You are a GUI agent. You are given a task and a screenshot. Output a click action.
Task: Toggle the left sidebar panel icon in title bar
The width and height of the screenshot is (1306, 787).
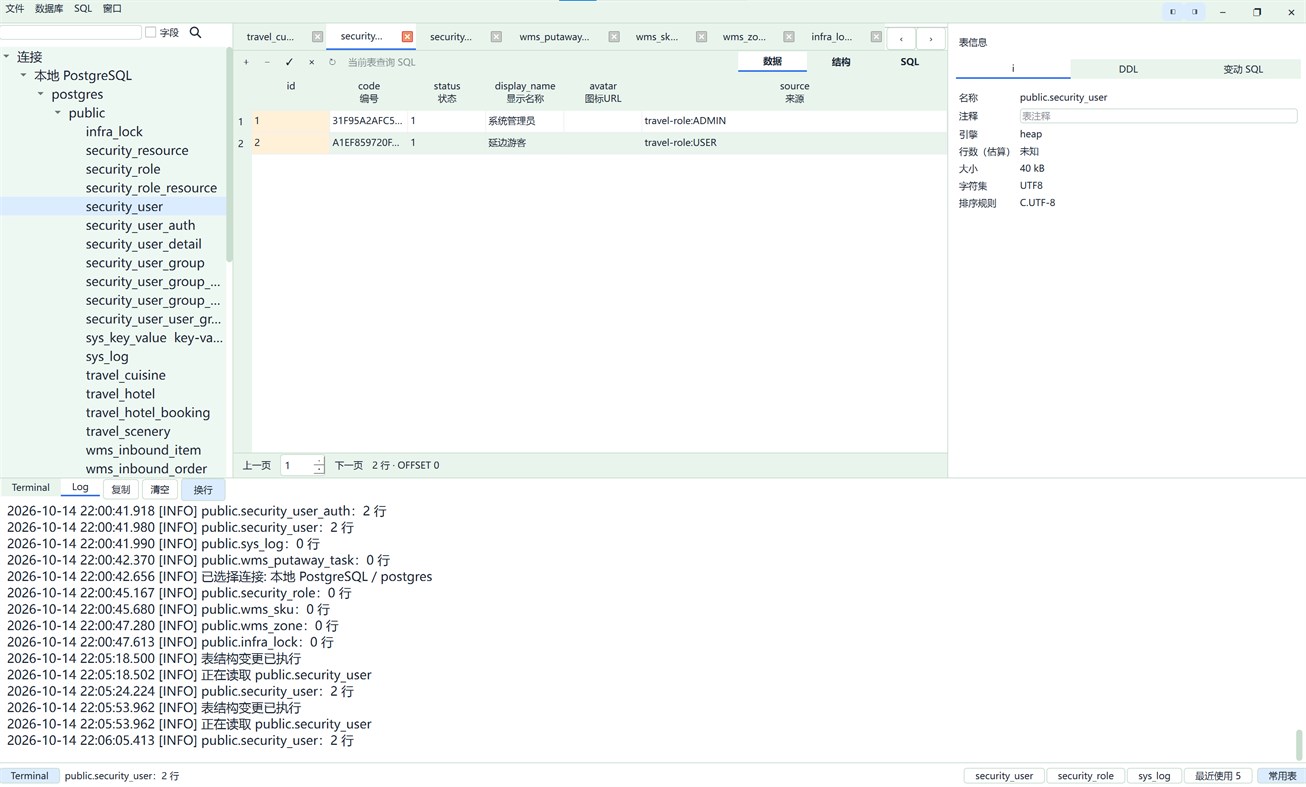pos(1173,12)
